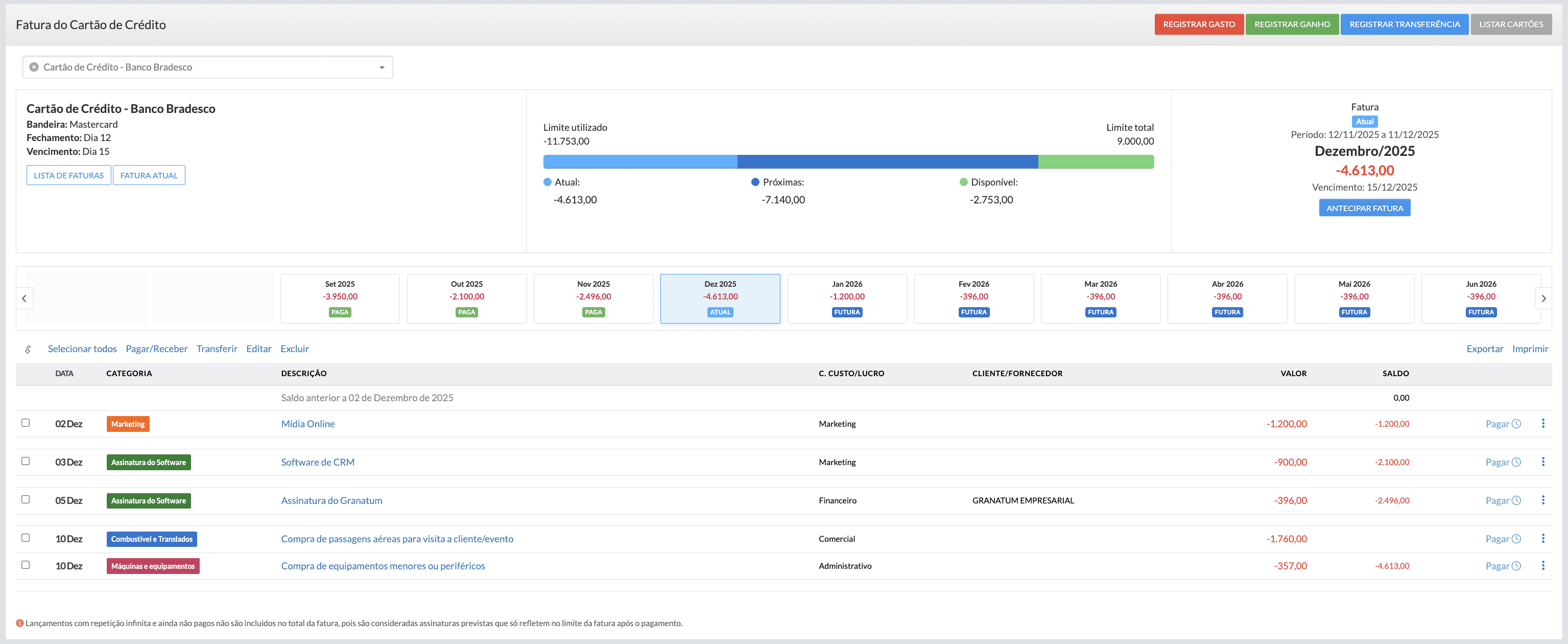Screen dimensions: 1568x644
Task: Open the Compra de passagens aéreas entry link
Action: pyautogui.click(x=397, y=539)
